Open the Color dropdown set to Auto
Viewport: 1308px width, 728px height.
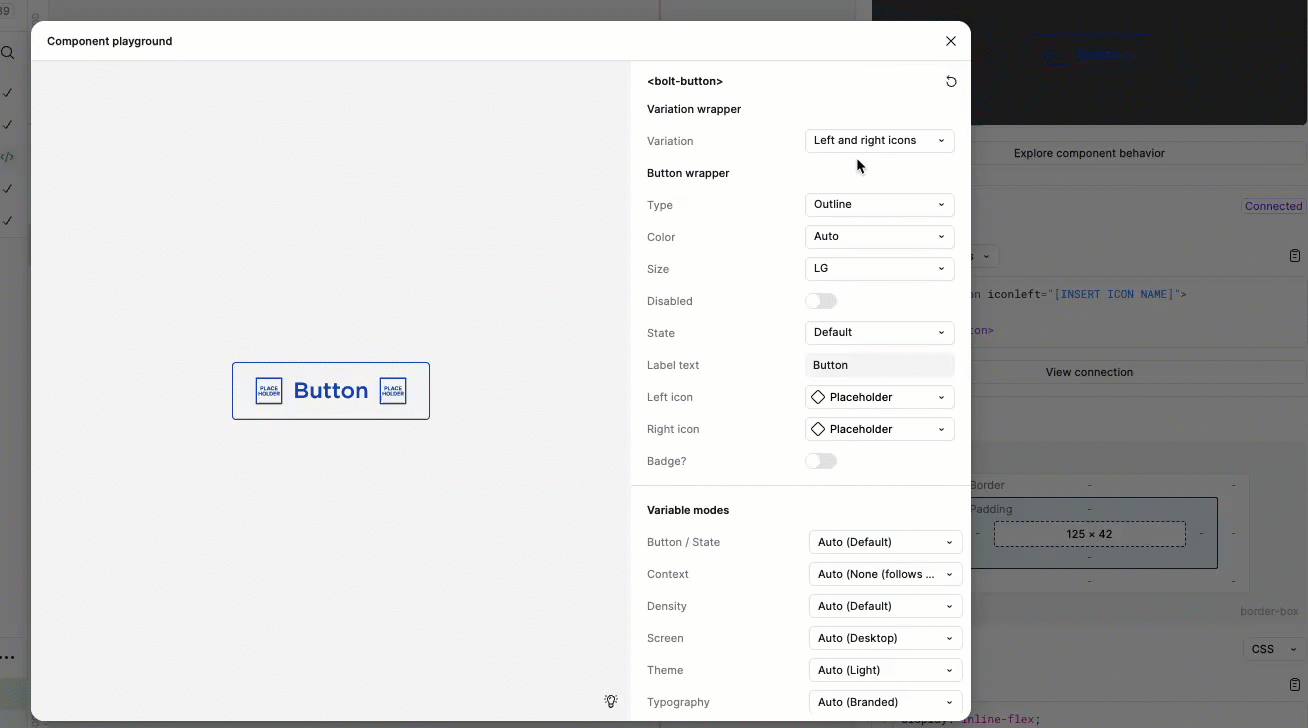(880, 237)
